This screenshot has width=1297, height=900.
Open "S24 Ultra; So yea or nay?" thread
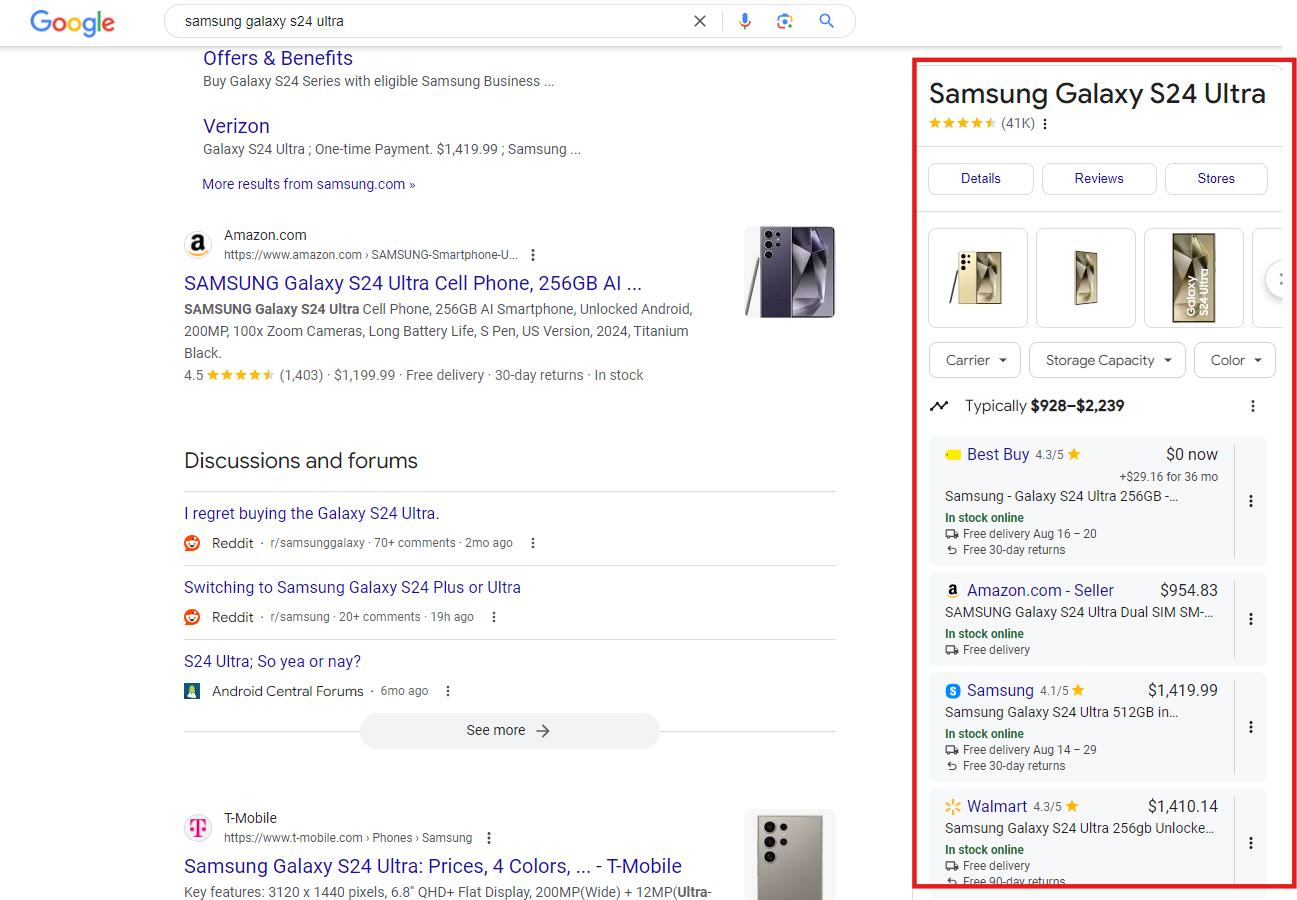pos(272,661)
